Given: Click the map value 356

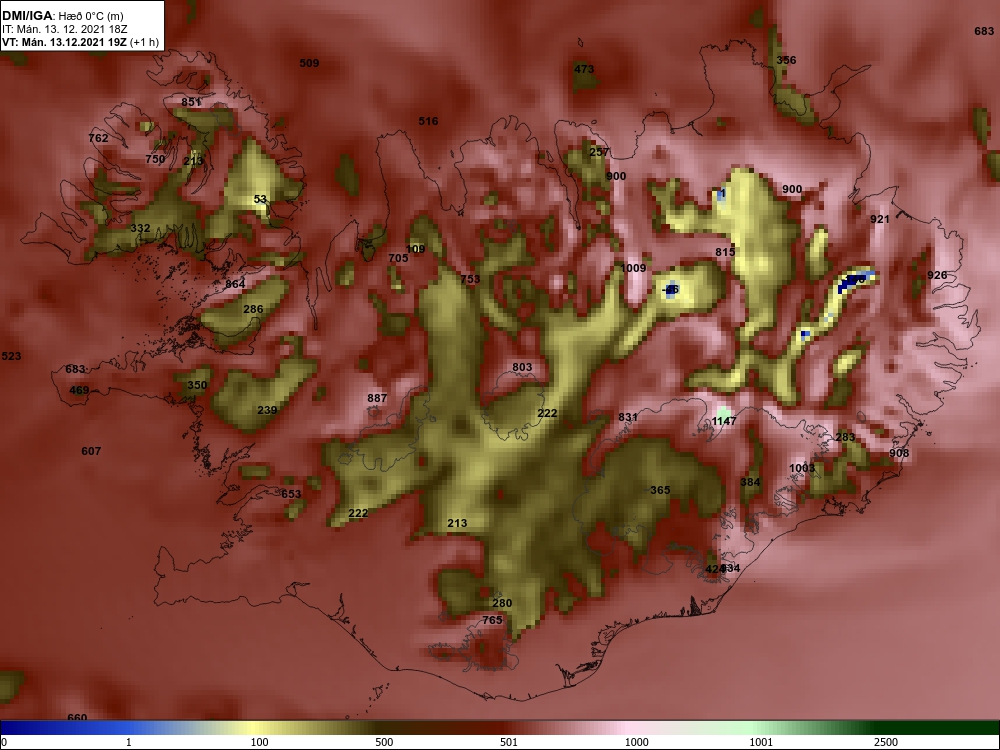Looking at the screenshot, I should point(786,60).
